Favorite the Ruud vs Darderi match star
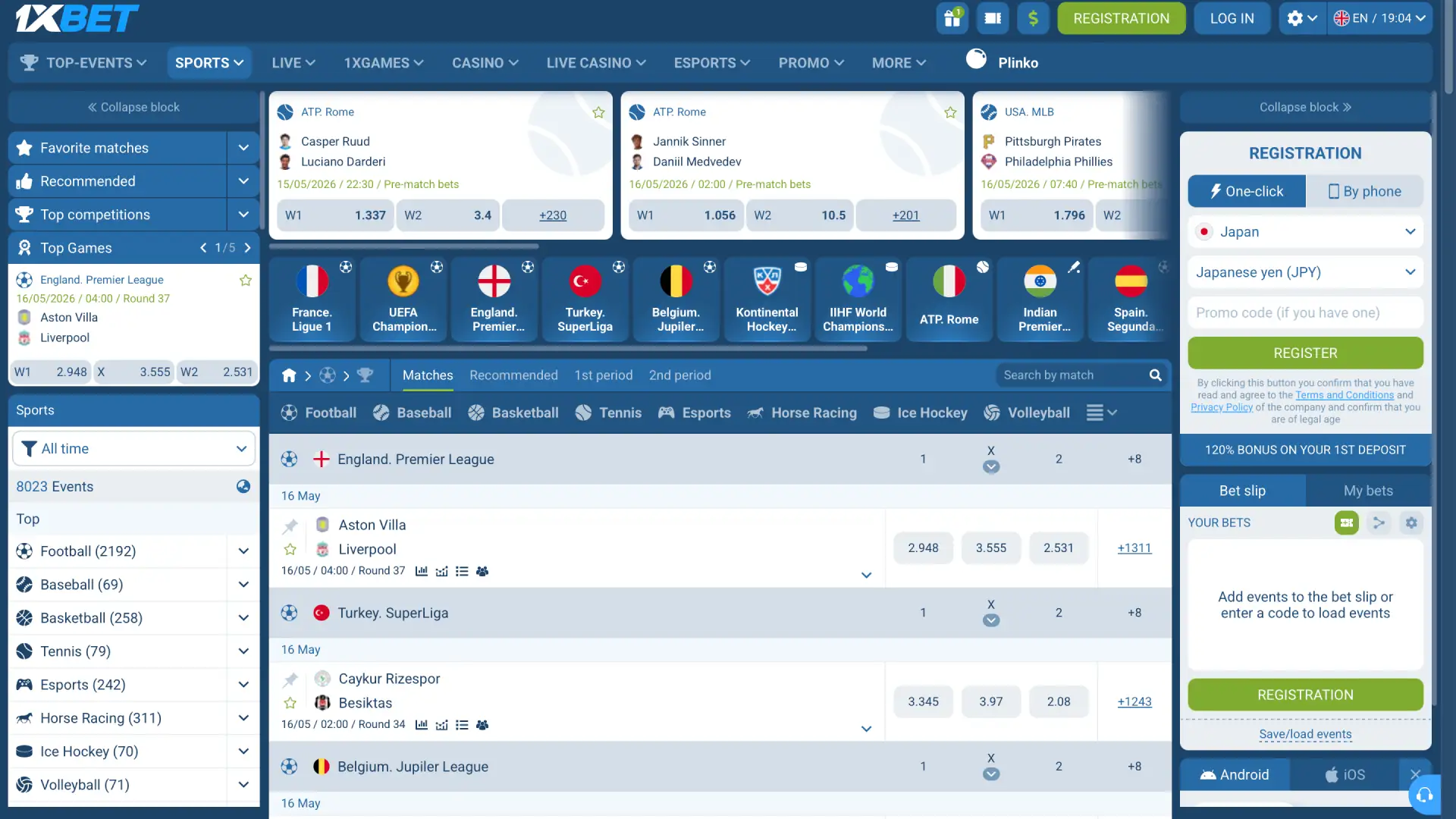The image size is (1456, 819). pyautogui.click(x=598, y=112)
